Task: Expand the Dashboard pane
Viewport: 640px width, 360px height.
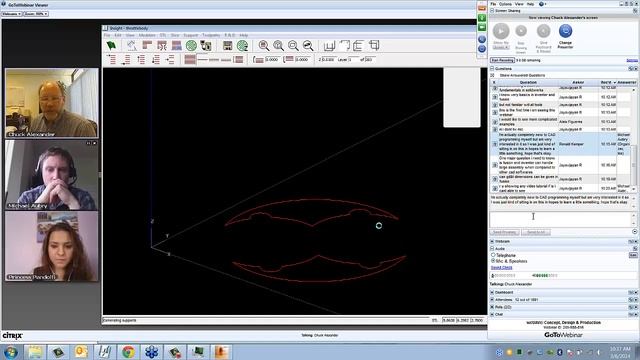Action: click(x=492, y=292)
